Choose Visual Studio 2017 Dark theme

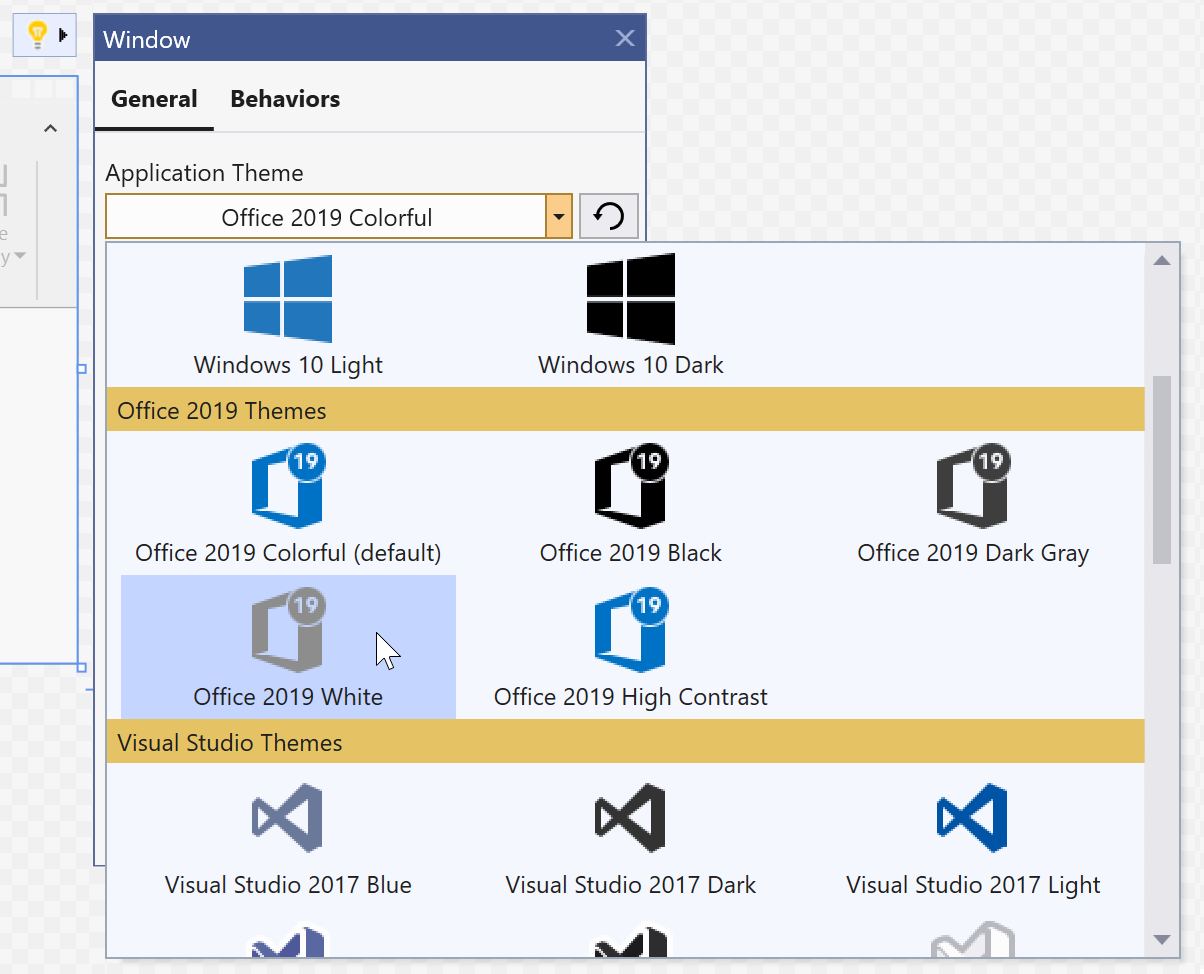[630, 818]
